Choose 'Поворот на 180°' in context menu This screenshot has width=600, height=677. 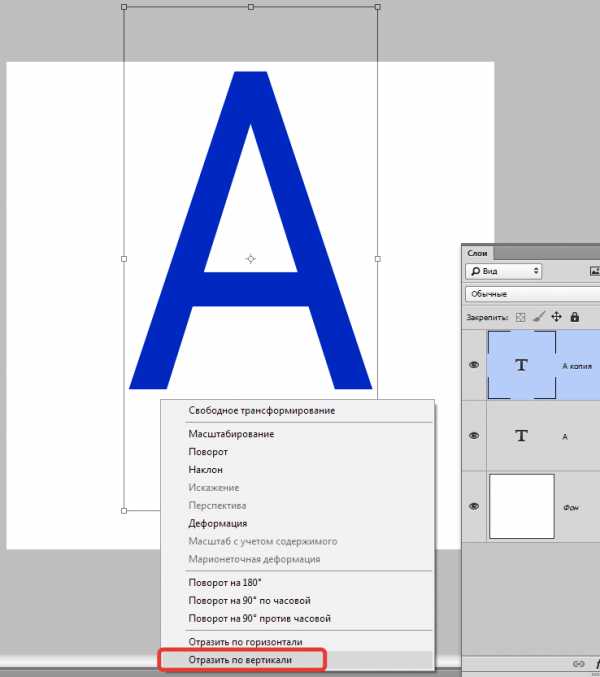point(224,583)
